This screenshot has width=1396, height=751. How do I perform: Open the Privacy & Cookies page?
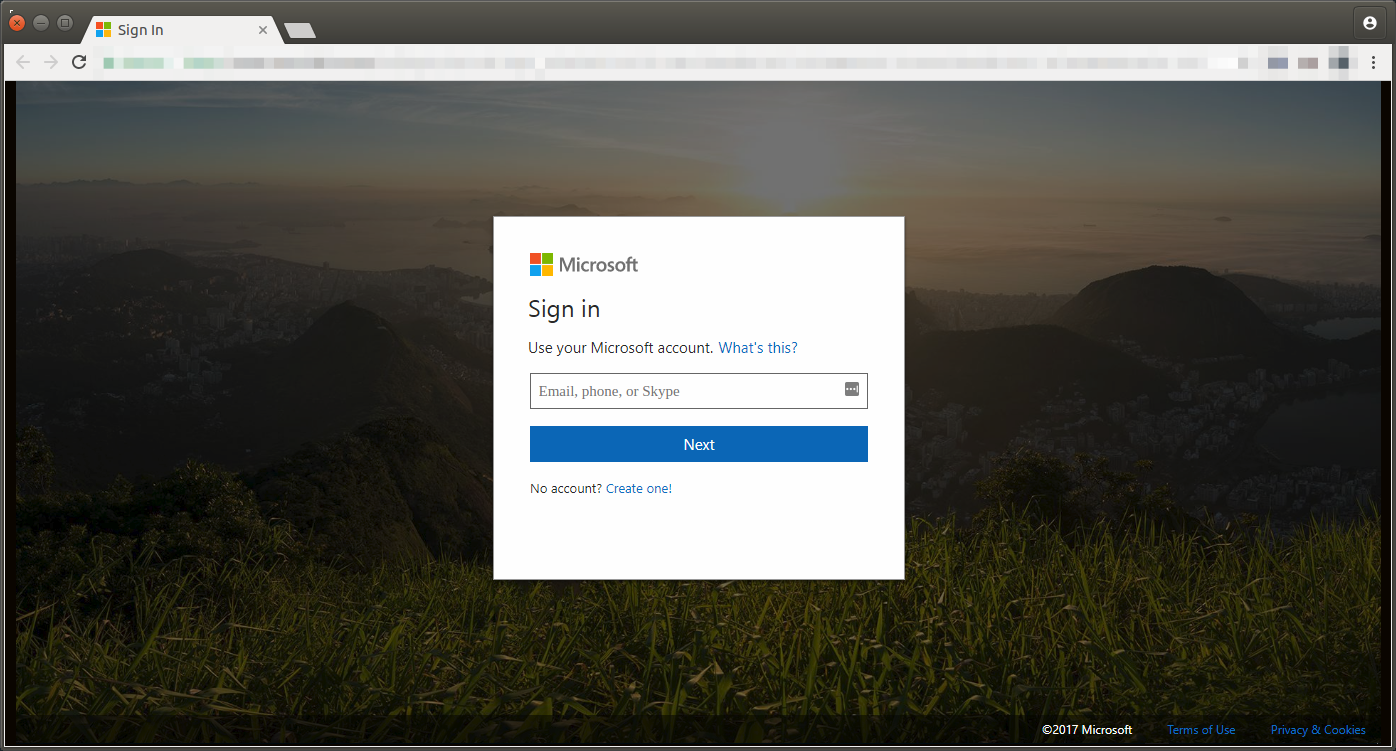click(x=1318, y=729)
